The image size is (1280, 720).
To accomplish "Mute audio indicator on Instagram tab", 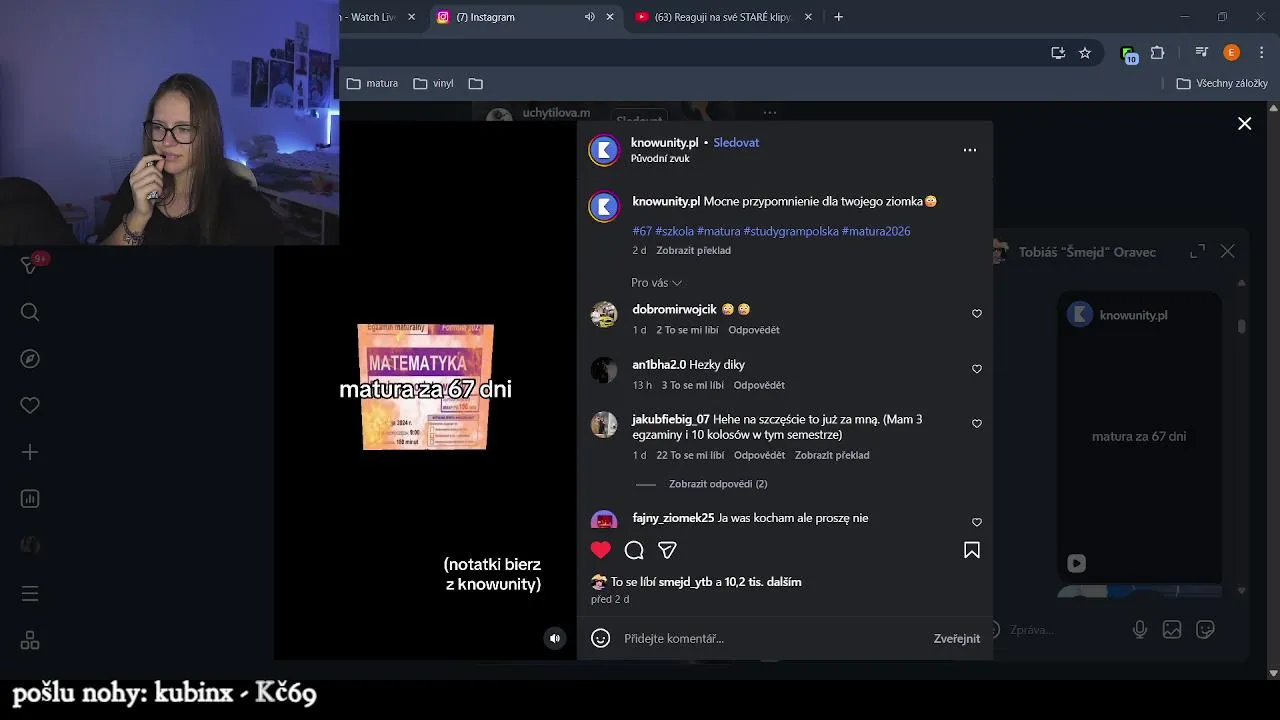I will pos(589,17).
